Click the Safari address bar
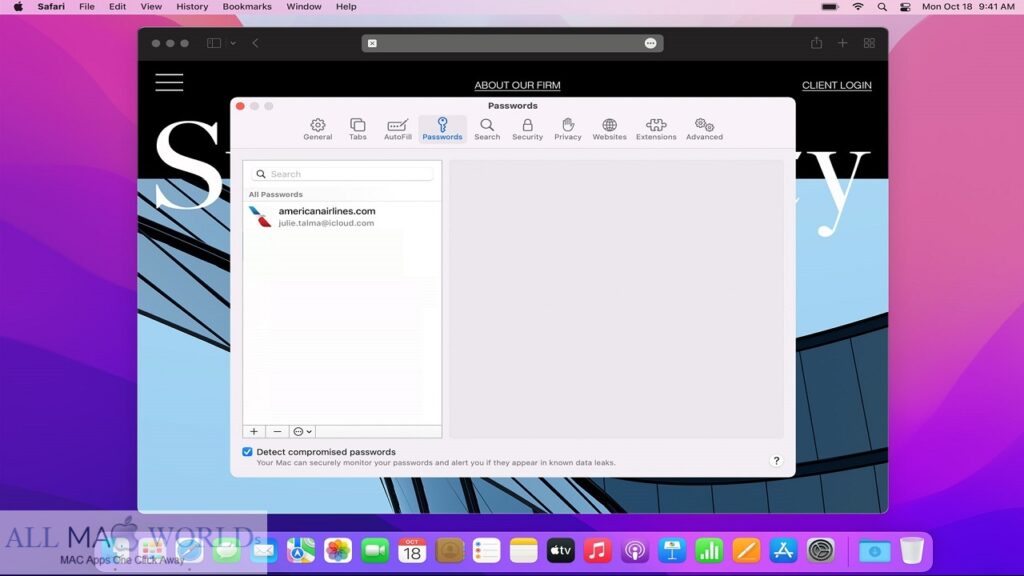Image resolution: width=1024 pixels, height=576 pixels. 512,43
